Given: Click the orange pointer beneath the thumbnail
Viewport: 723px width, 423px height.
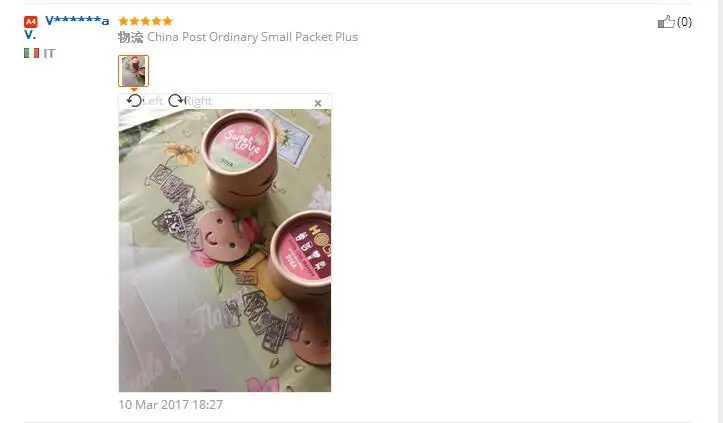Looking at the screenshot, I should [x=134, y=90].
